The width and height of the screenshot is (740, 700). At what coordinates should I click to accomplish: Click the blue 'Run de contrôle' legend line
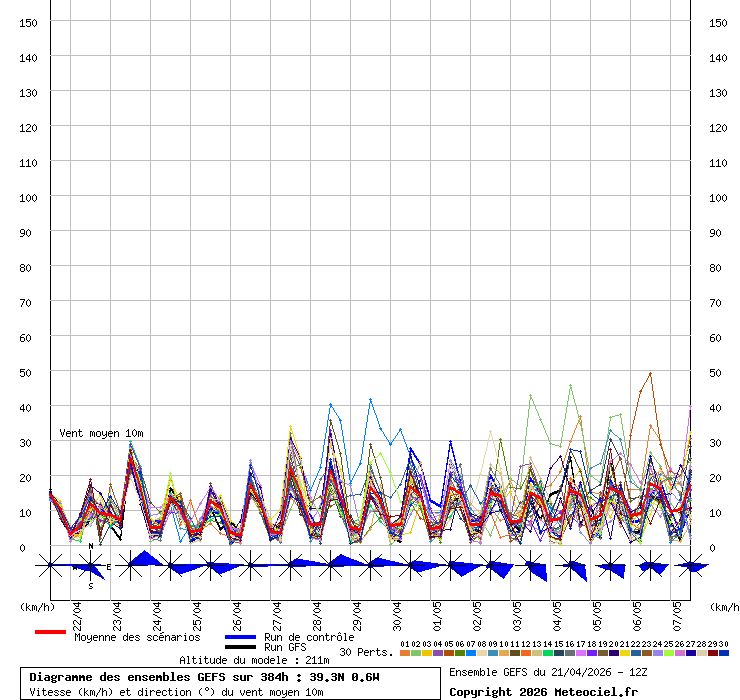click(240, 637)
